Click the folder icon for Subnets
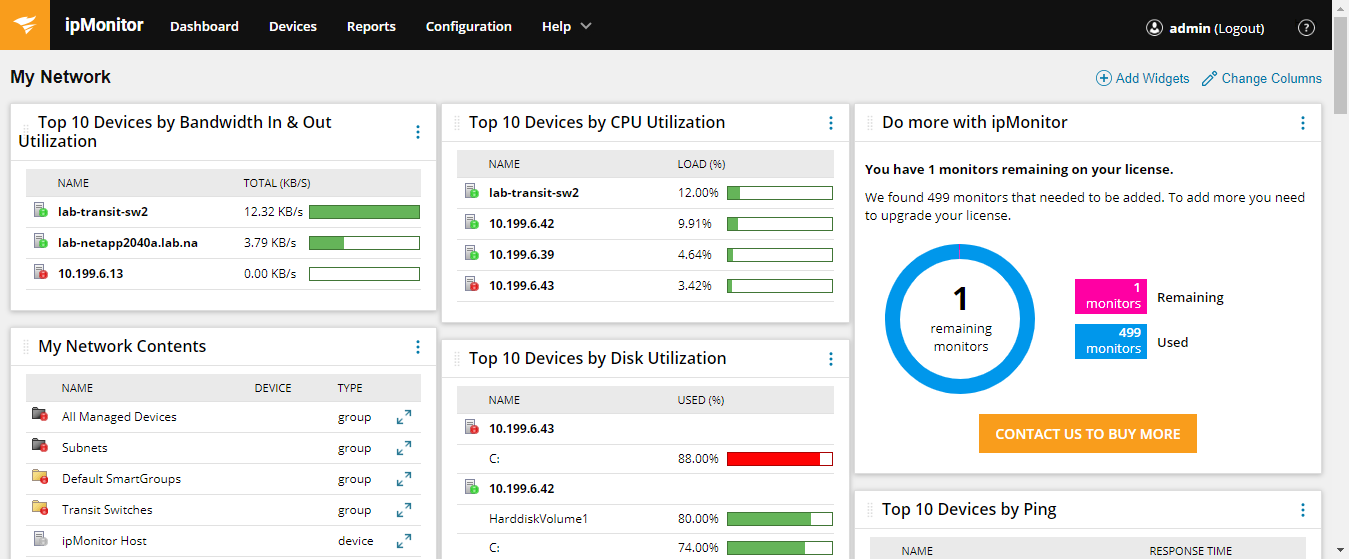This screenshot has width=1349, height=559. pyautogui.click(x=40, y=447)
